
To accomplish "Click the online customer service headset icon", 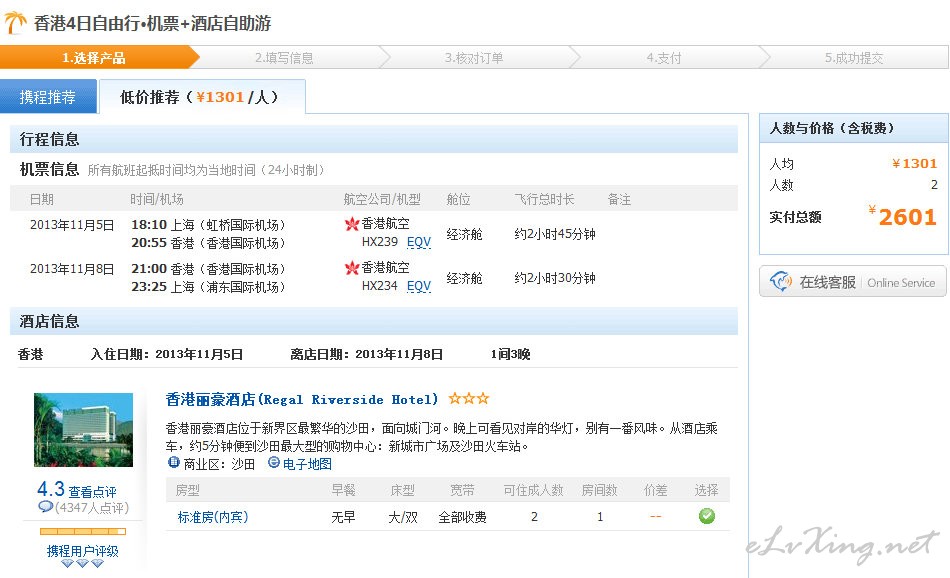I will 780,282.
